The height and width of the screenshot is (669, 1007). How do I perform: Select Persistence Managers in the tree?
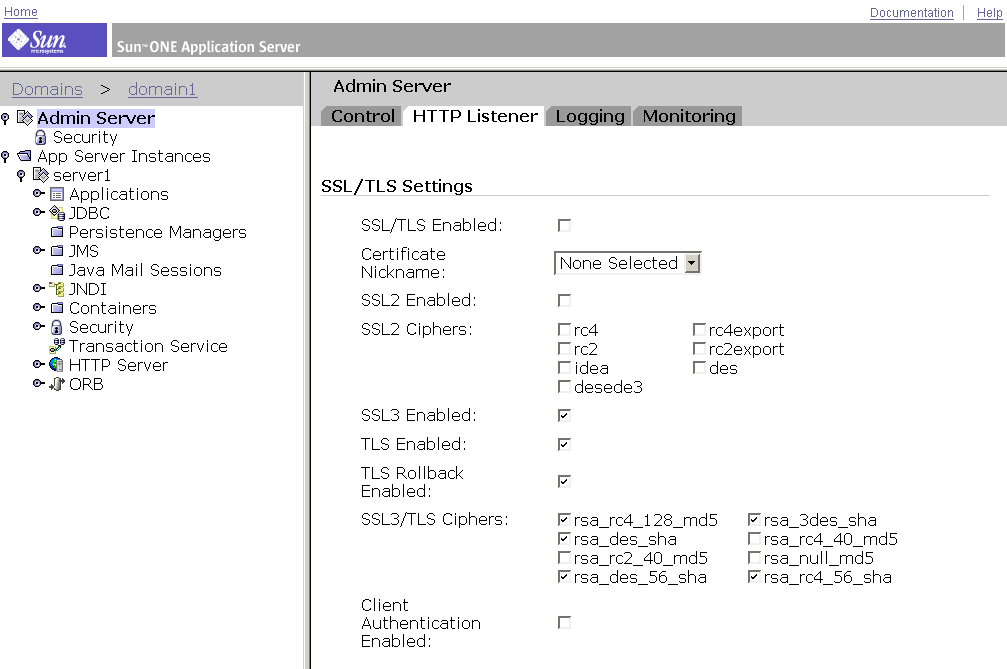click(x=157, y=232)
